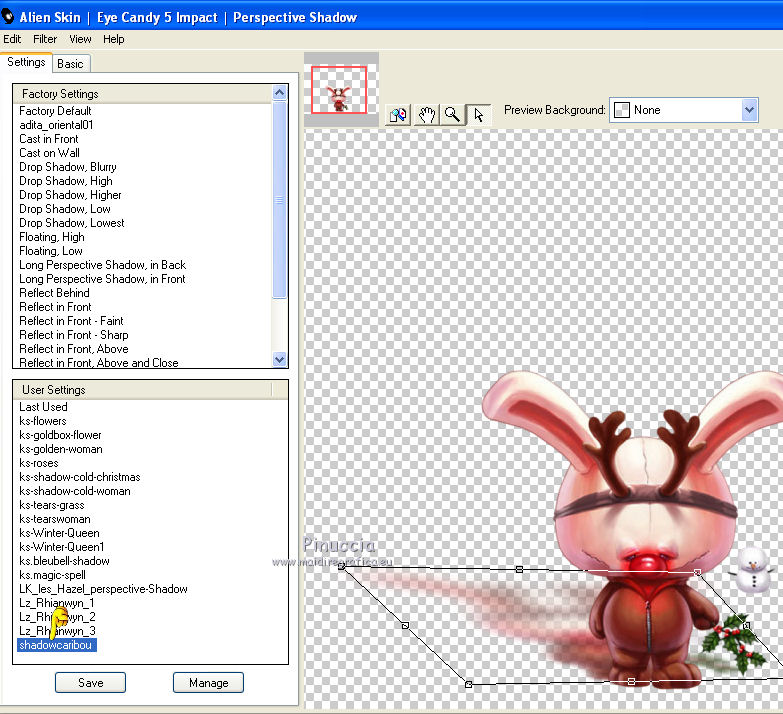
Task: Select Reflect in Front - Faint preset
Action: [x=71, y=321]
